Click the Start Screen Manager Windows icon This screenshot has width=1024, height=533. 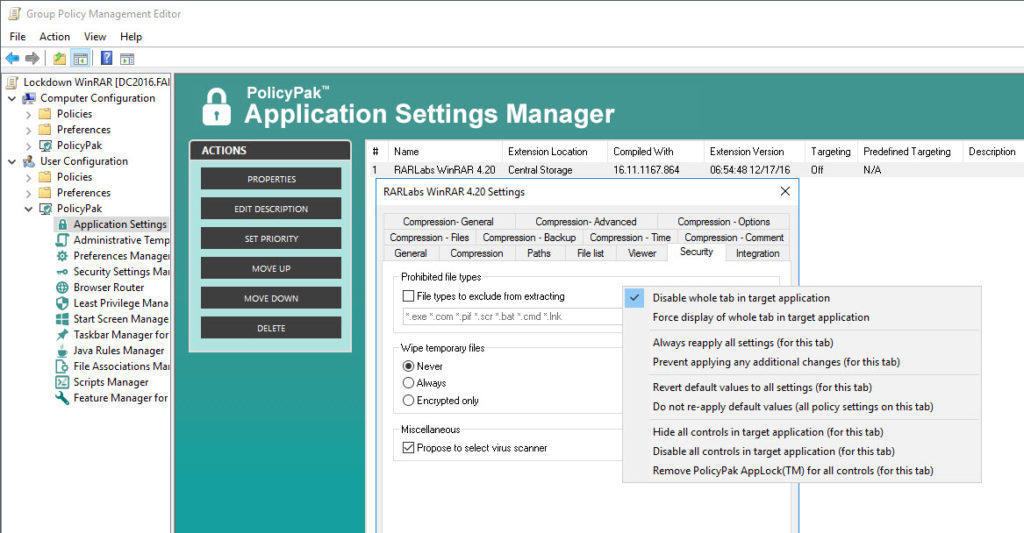pyautogui.click(x=63, y=319)
